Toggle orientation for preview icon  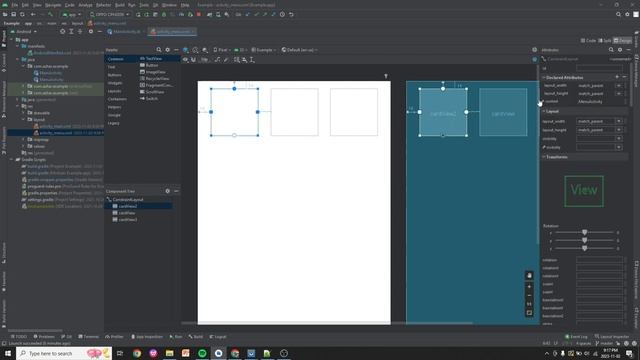[196, 50]
